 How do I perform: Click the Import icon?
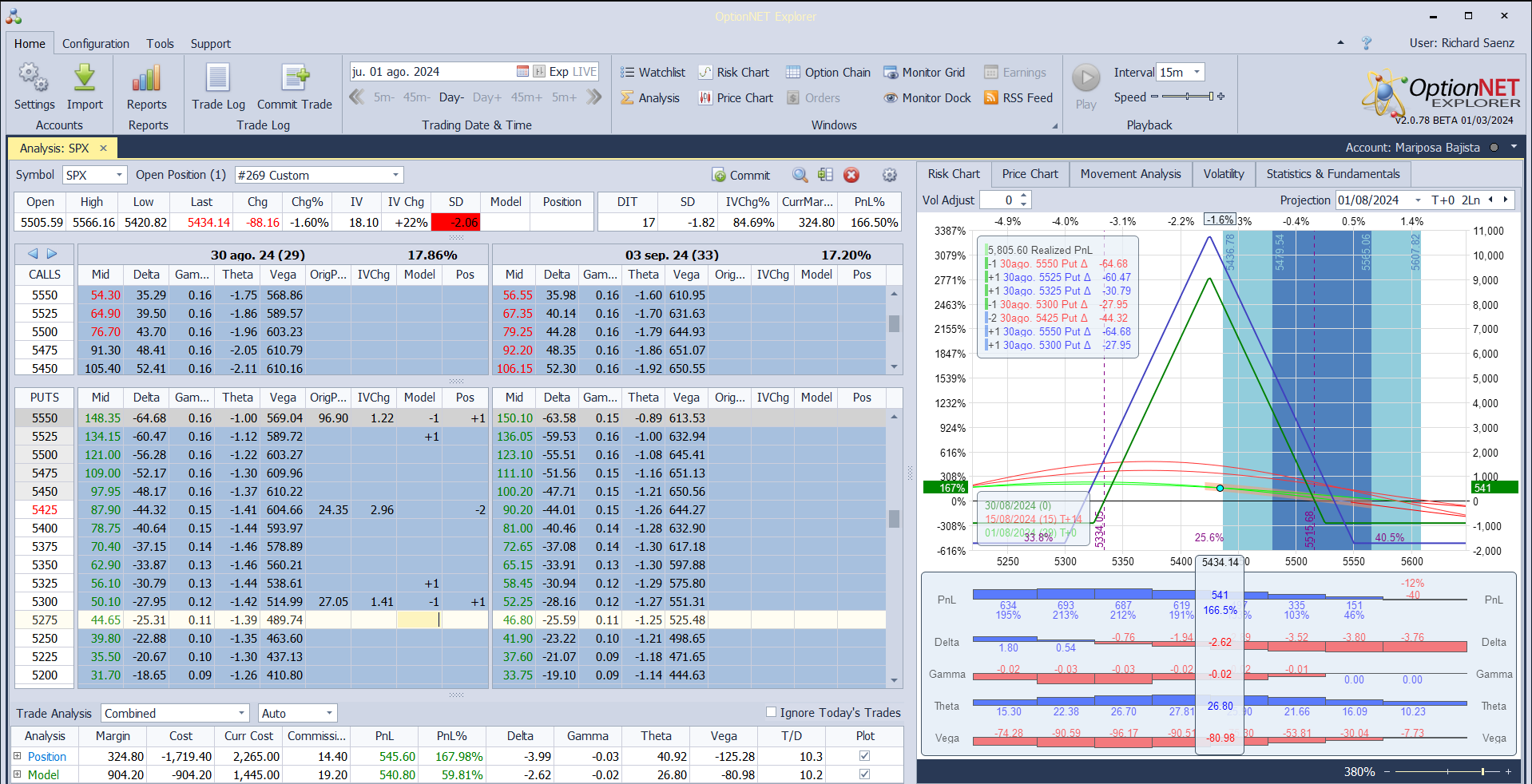coord(85,87)
